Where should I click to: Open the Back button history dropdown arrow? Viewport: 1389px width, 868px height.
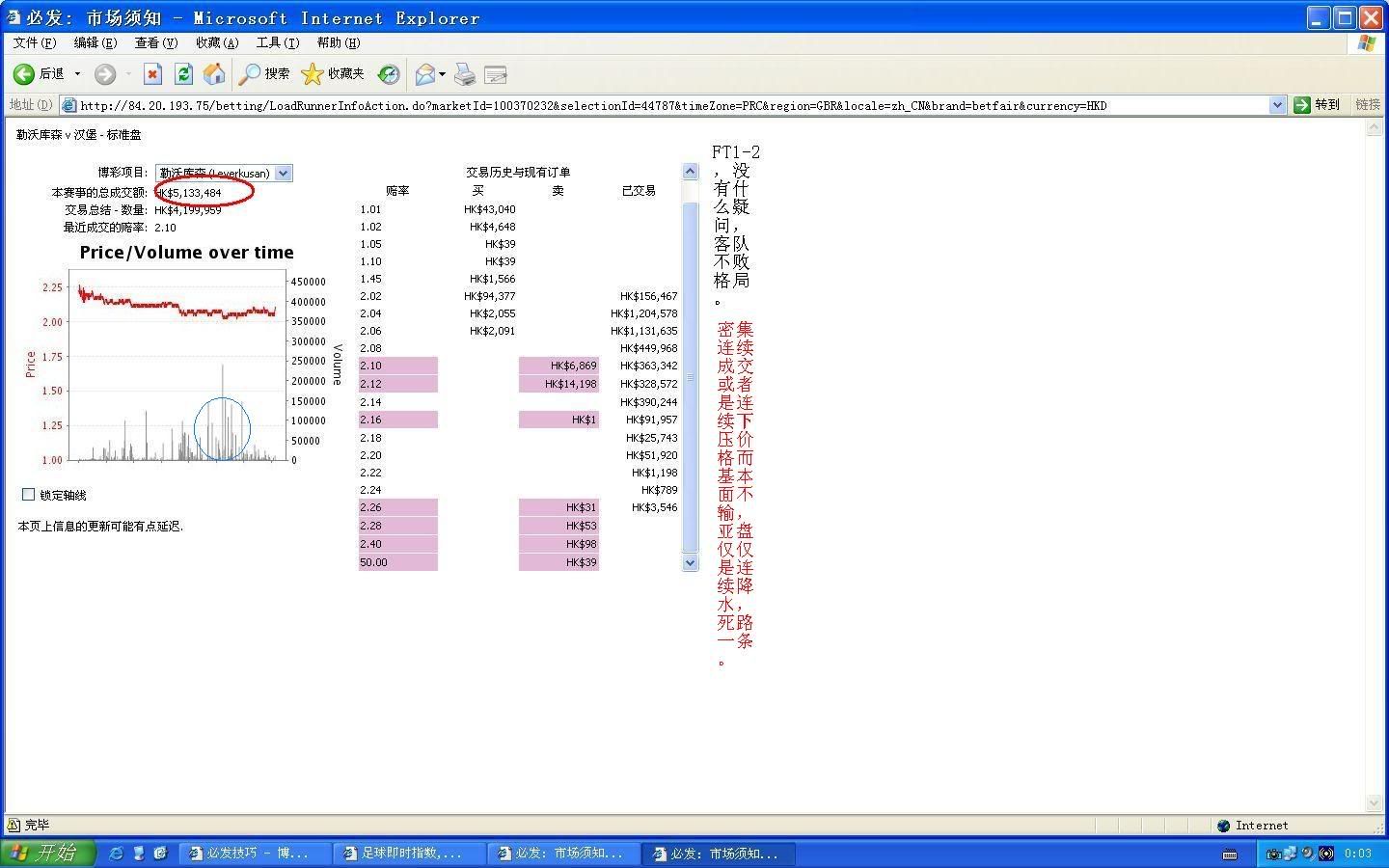coord(78,74)
